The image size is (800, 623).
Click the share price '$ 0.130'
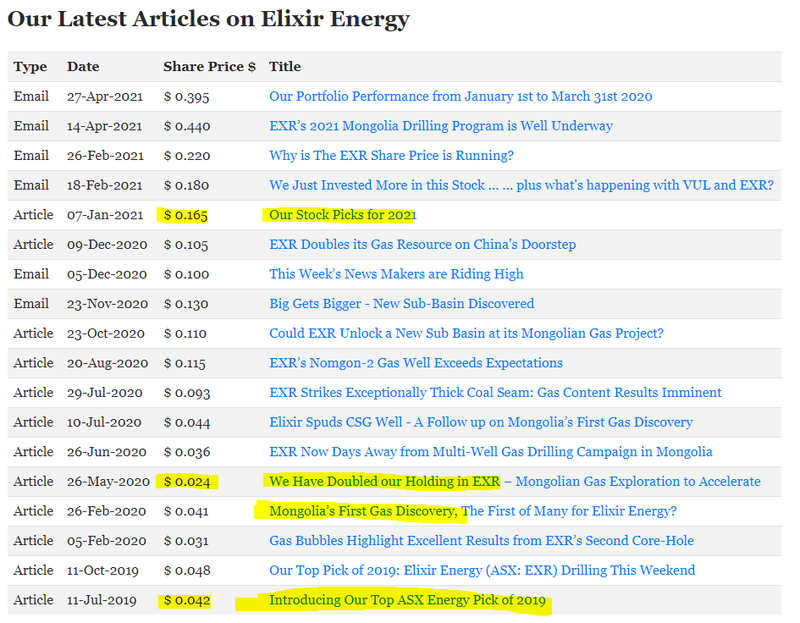coord(186,304)
